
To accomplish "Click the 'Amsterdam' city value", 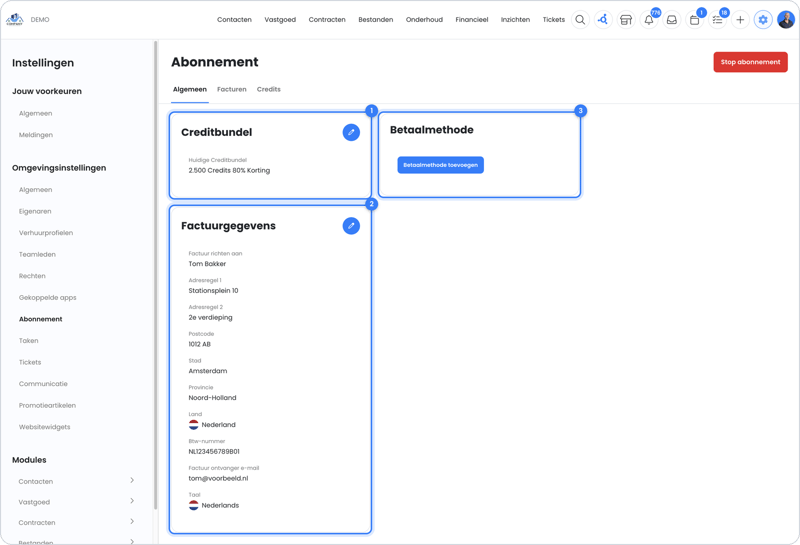I will click(208, 371).
